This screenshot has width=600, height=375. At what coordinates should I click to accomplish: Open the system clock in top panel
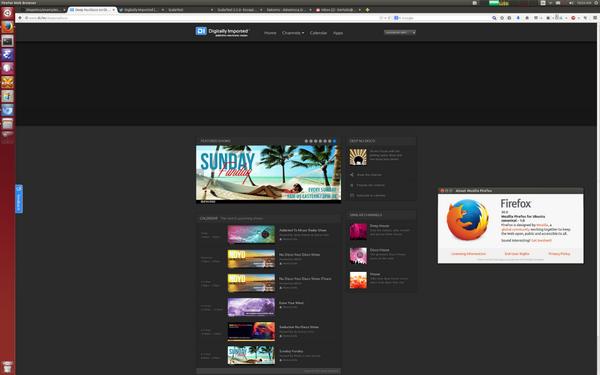tap(584, 3)
